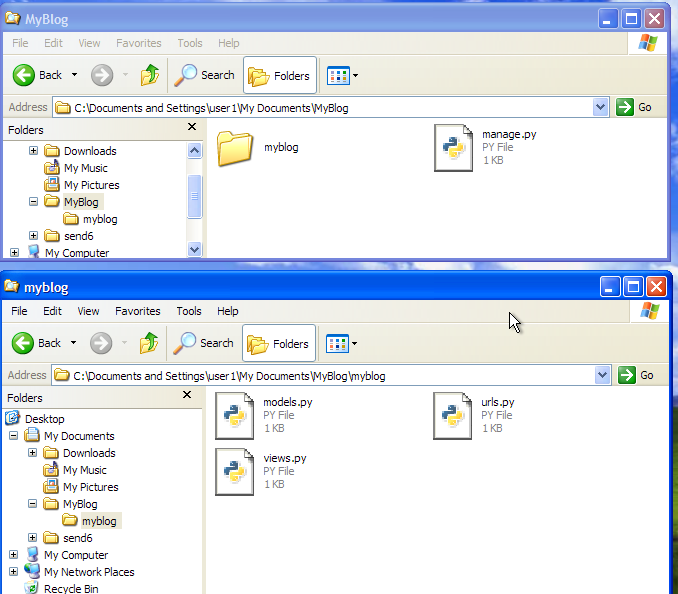
Task: Select the models.py file icon
Action: pyautogui.click(x=234, y=416)
